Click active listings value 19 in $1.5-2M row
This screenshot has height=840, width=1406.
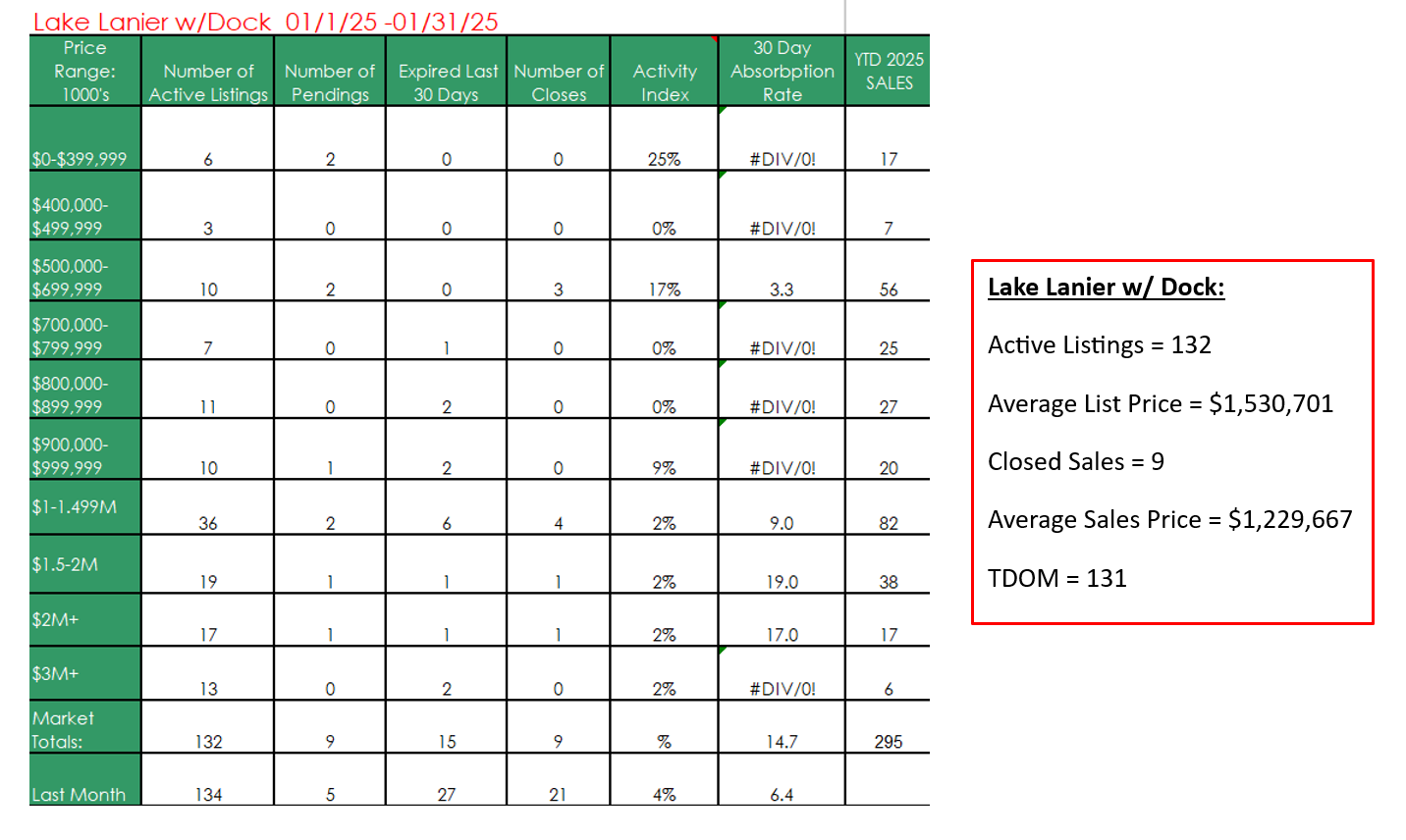[x=208, y=582]
